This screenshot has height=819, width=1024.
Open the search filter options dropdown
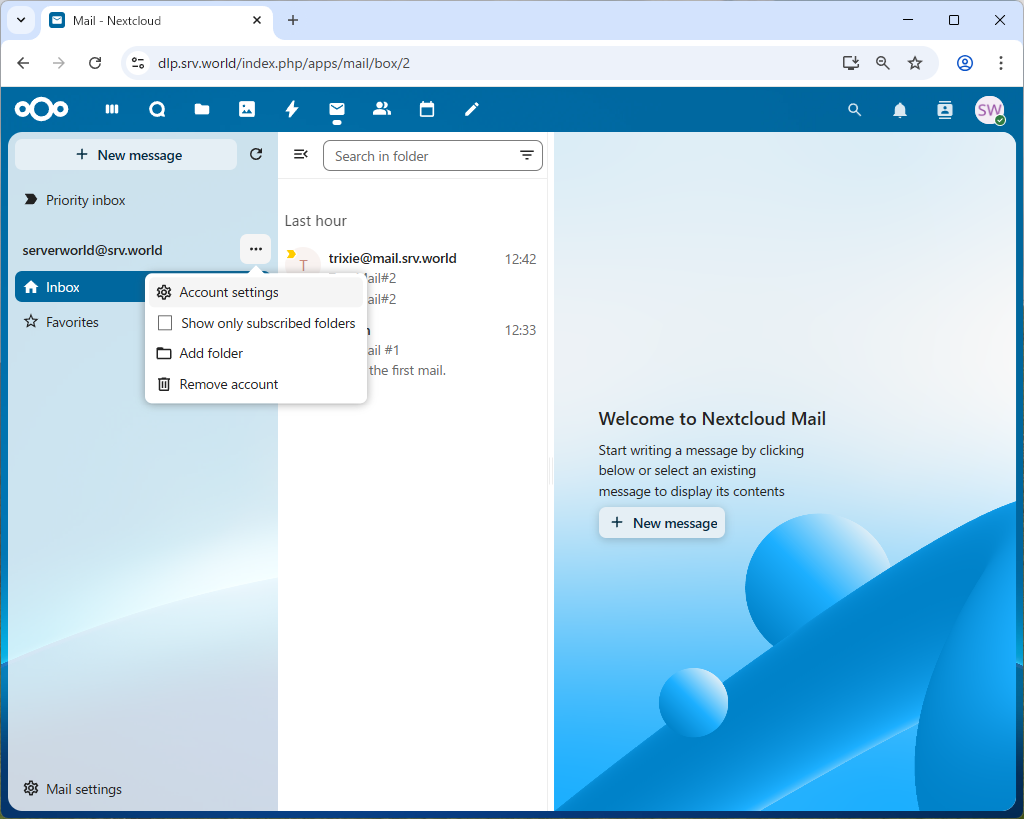[x=526, y=156]
